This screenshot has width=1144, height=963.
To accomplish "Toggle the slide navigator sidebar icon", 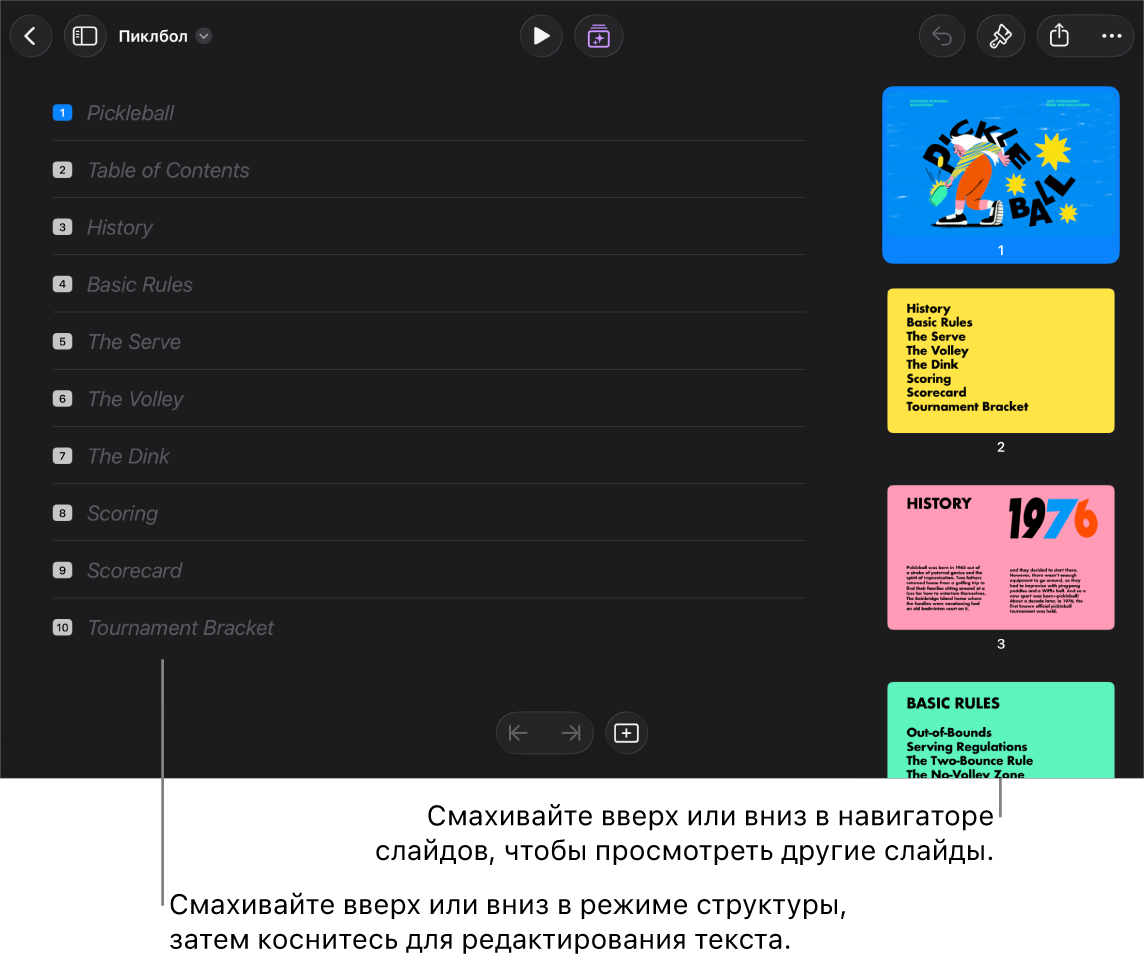I will point(85,36).
